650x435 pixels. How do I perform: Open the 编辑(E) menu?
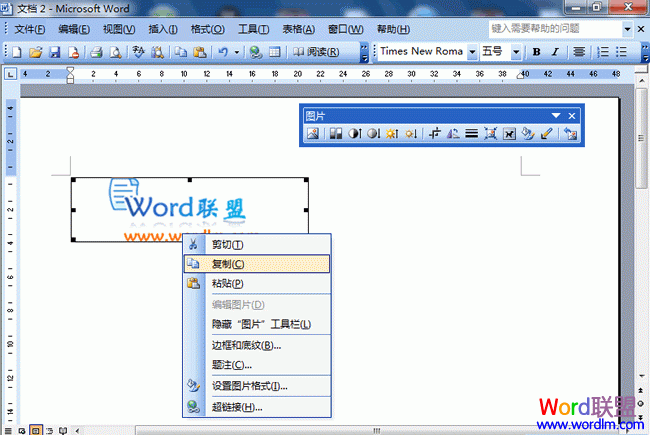pyautogui.click(x=74, y=29)
